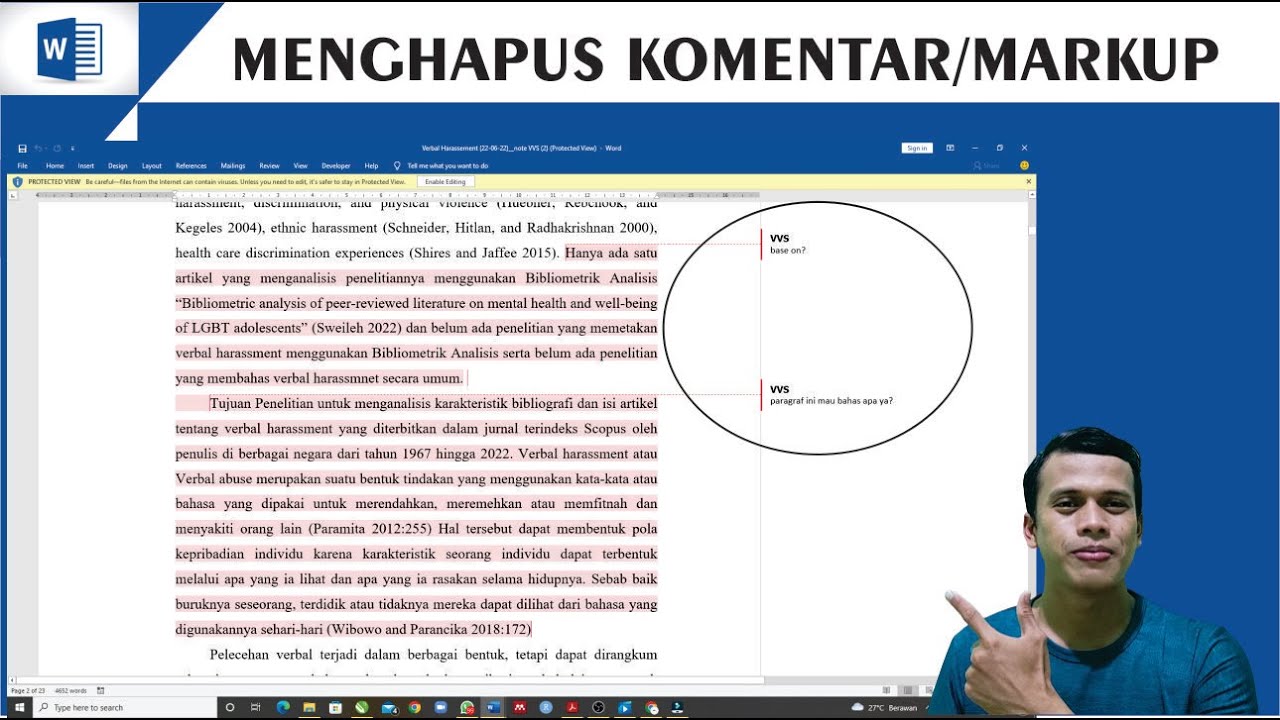The image size is (1280, 720).
Task: Switch to Web Layout view icon
Action: (929, 690)
